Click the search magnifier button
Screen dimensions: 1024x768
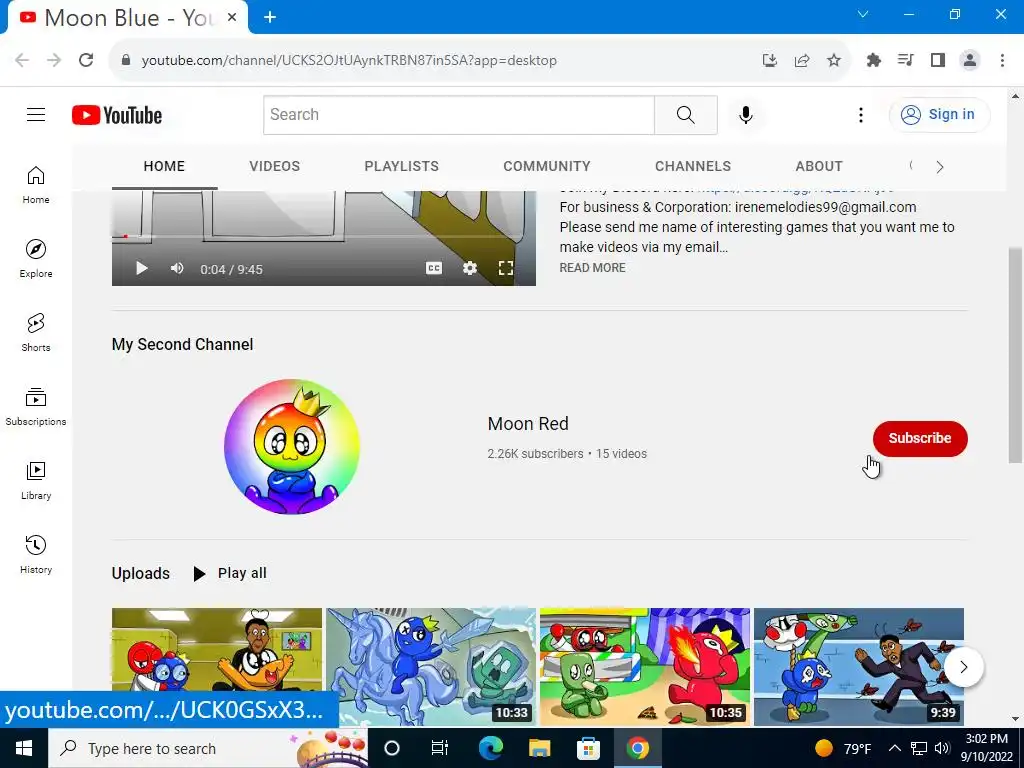tap(686, 115)
